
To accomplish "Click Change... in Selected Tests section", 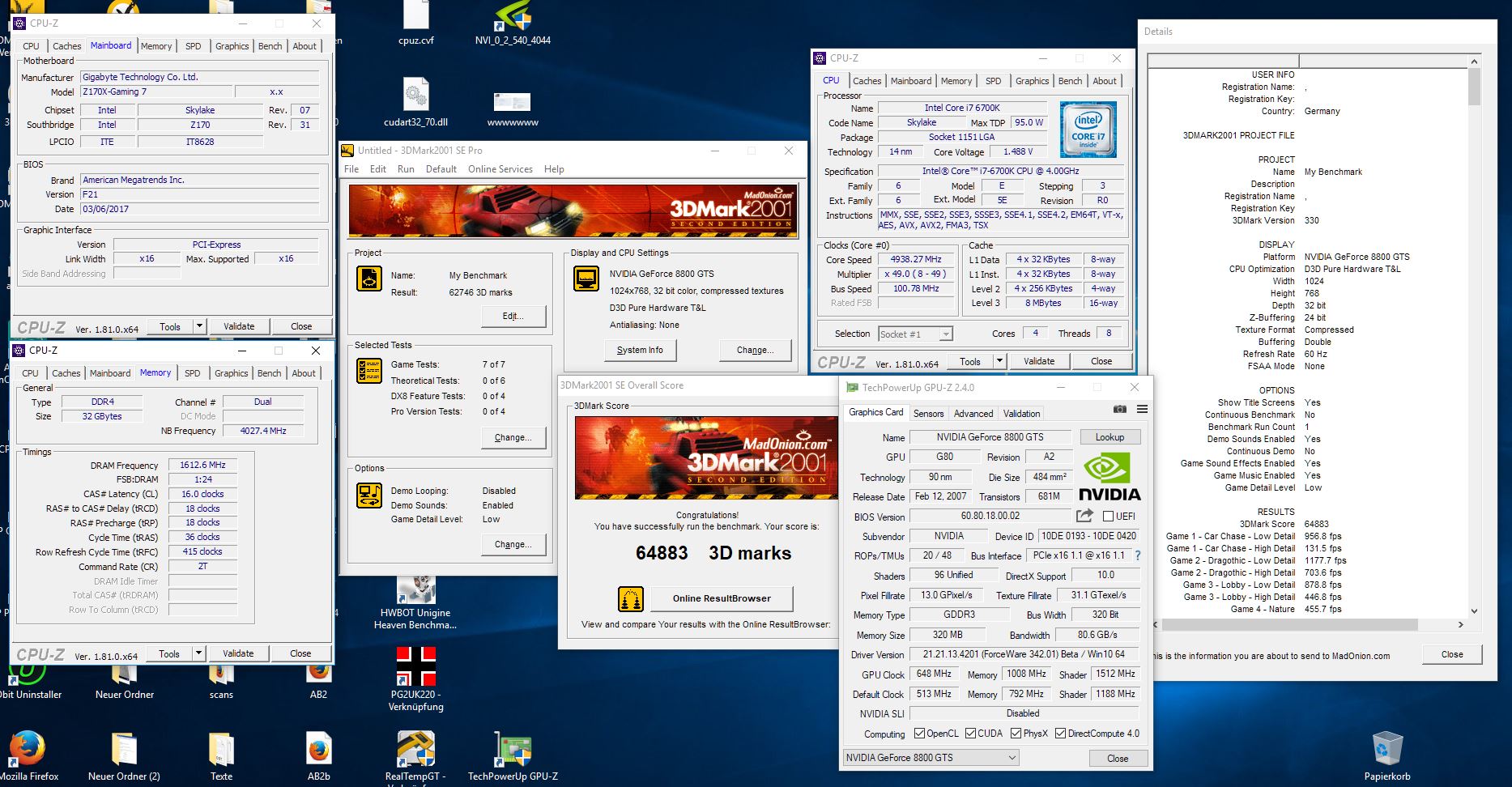I will pyautogui.click(x=513, y=437).
